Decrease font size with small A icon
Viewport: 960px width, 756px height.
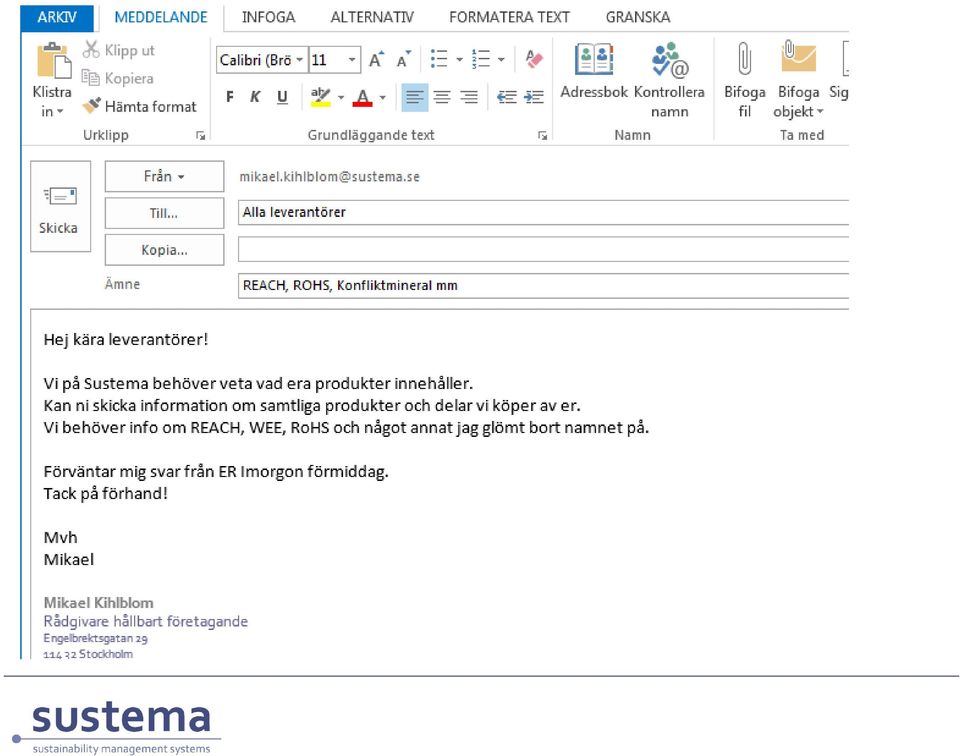(x=403, y=59)
